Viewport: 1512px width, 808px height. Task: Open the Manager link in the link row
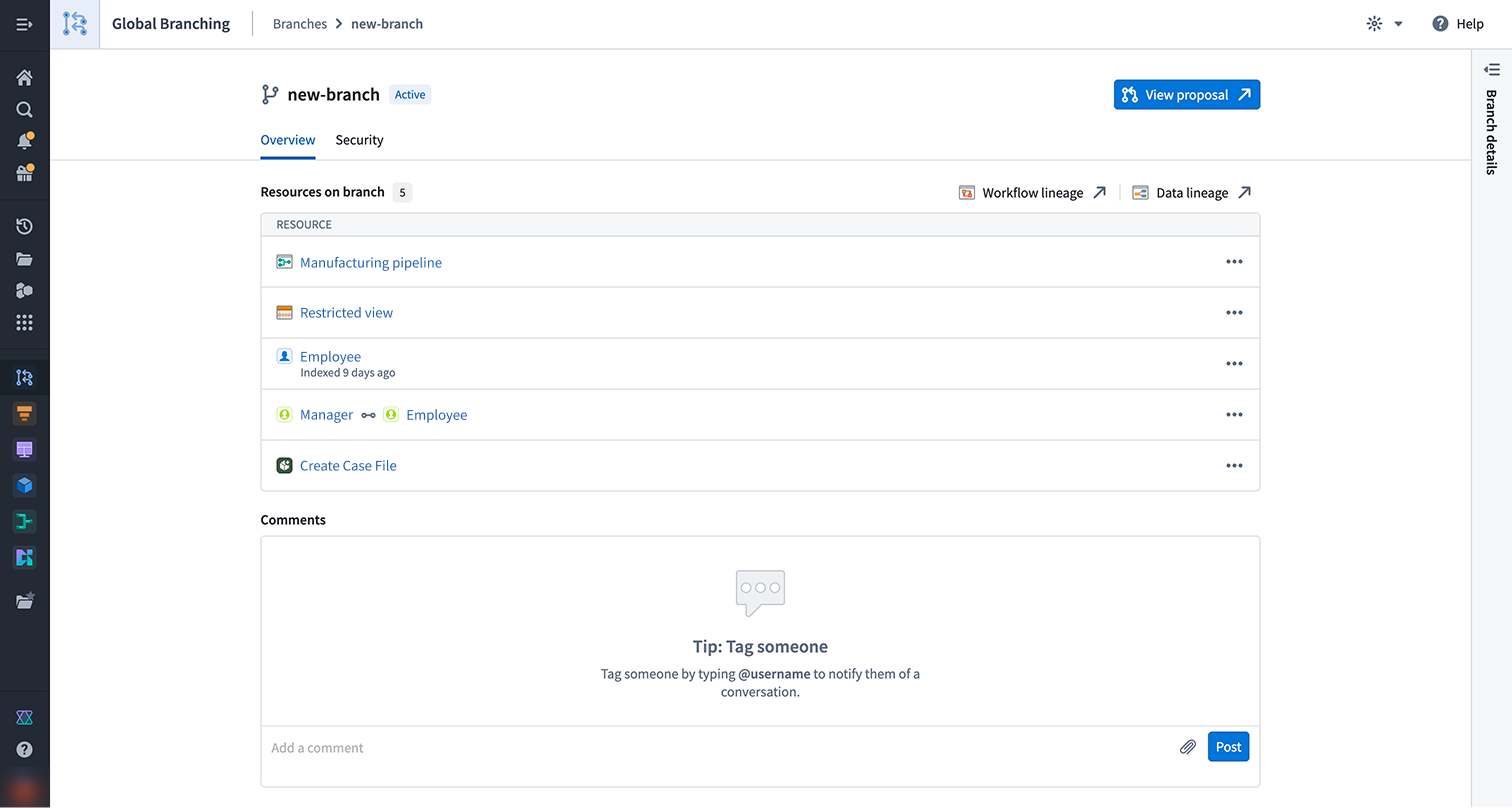pyautogui.click(x=326, y=415)
